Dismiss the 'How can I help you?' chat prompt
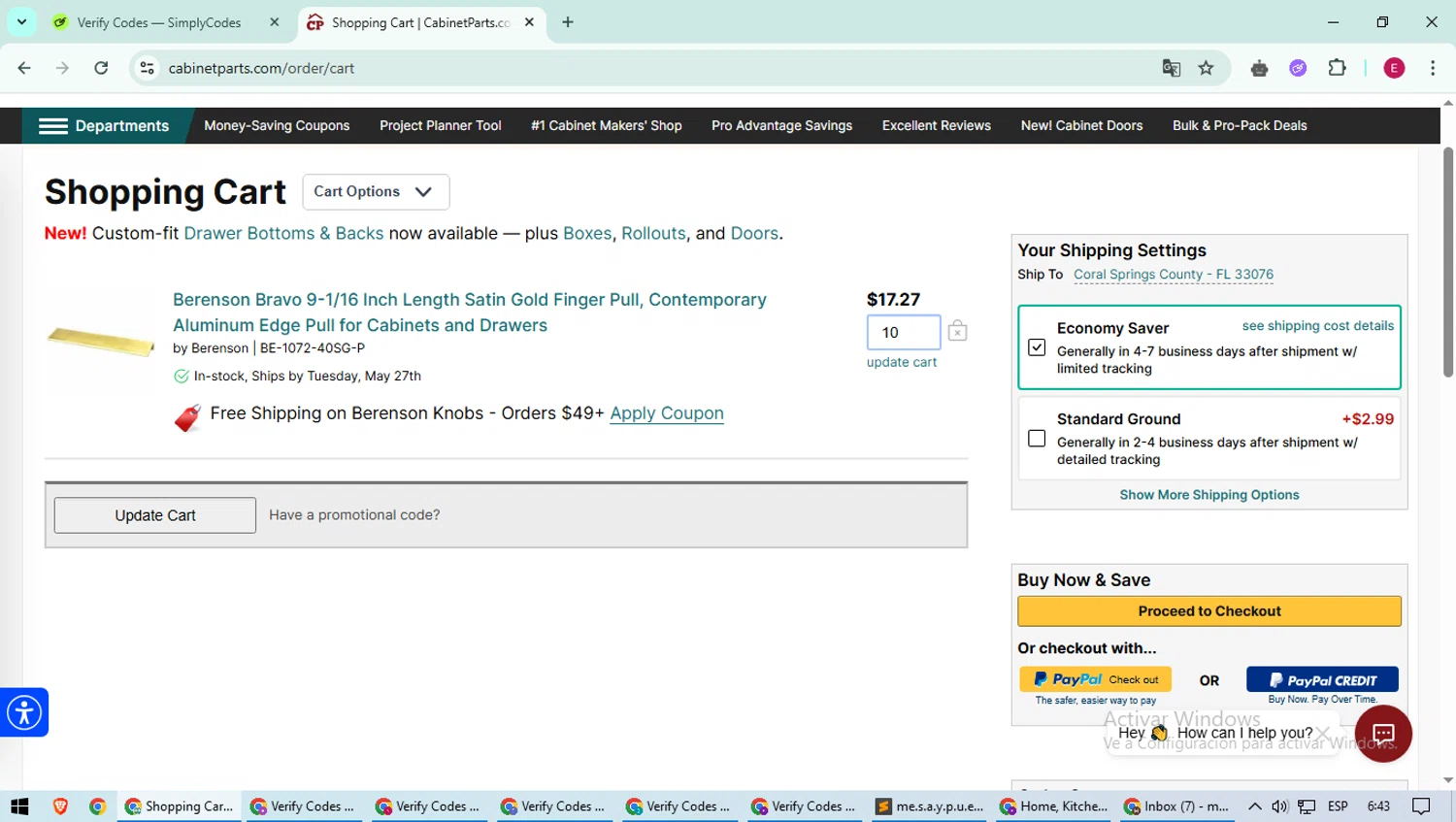This screenshot has height=822, width=1456. [x=1323, y=733]
